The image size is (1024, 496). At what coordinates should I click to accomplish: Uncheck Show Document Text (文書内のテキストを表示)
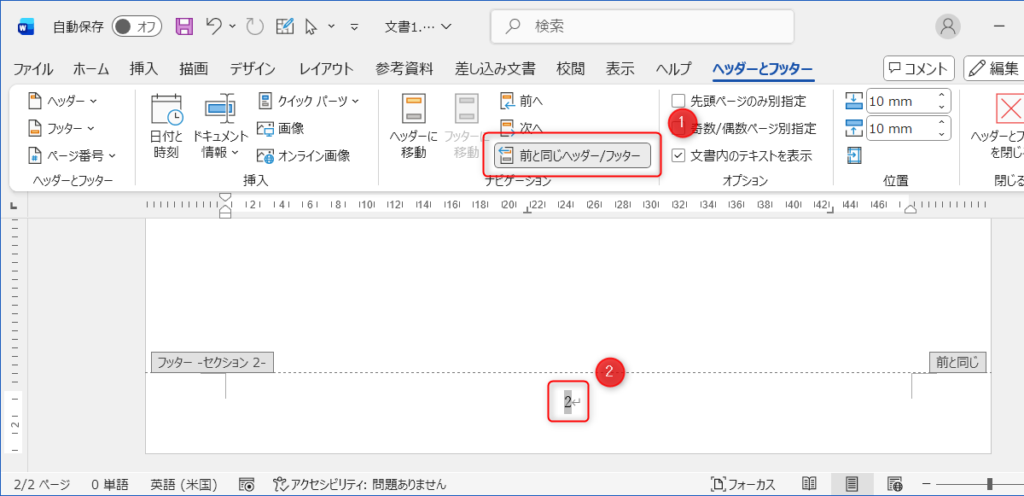pos(679,155)
